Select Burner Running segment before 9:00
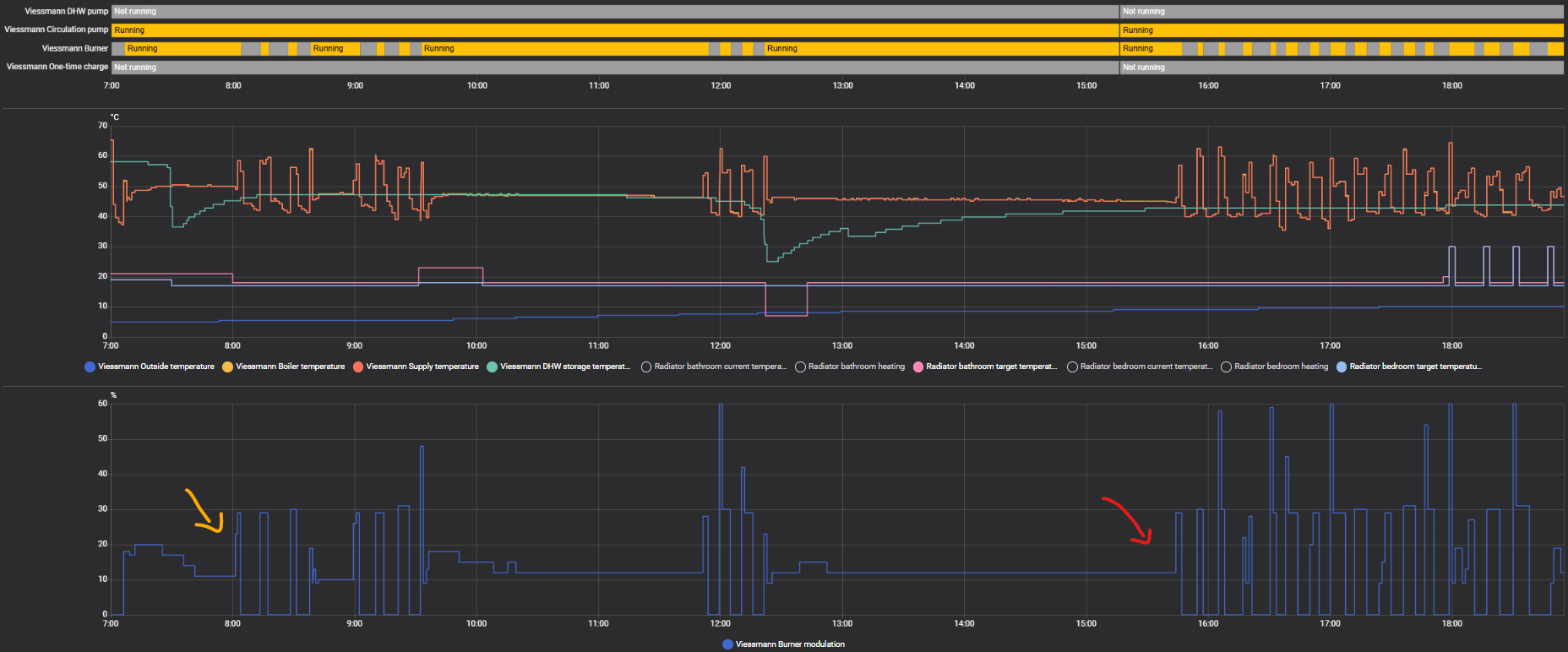 pos(335,48)
